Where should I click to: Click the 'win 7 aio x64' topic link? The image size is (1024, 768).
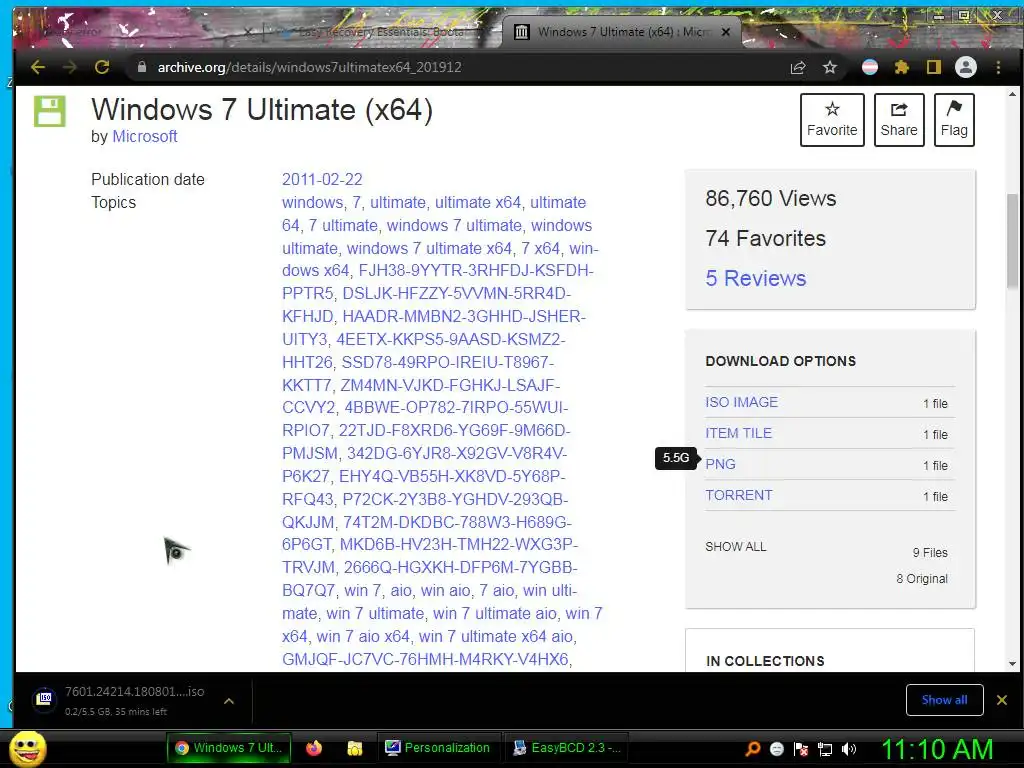tap(363, 637)
